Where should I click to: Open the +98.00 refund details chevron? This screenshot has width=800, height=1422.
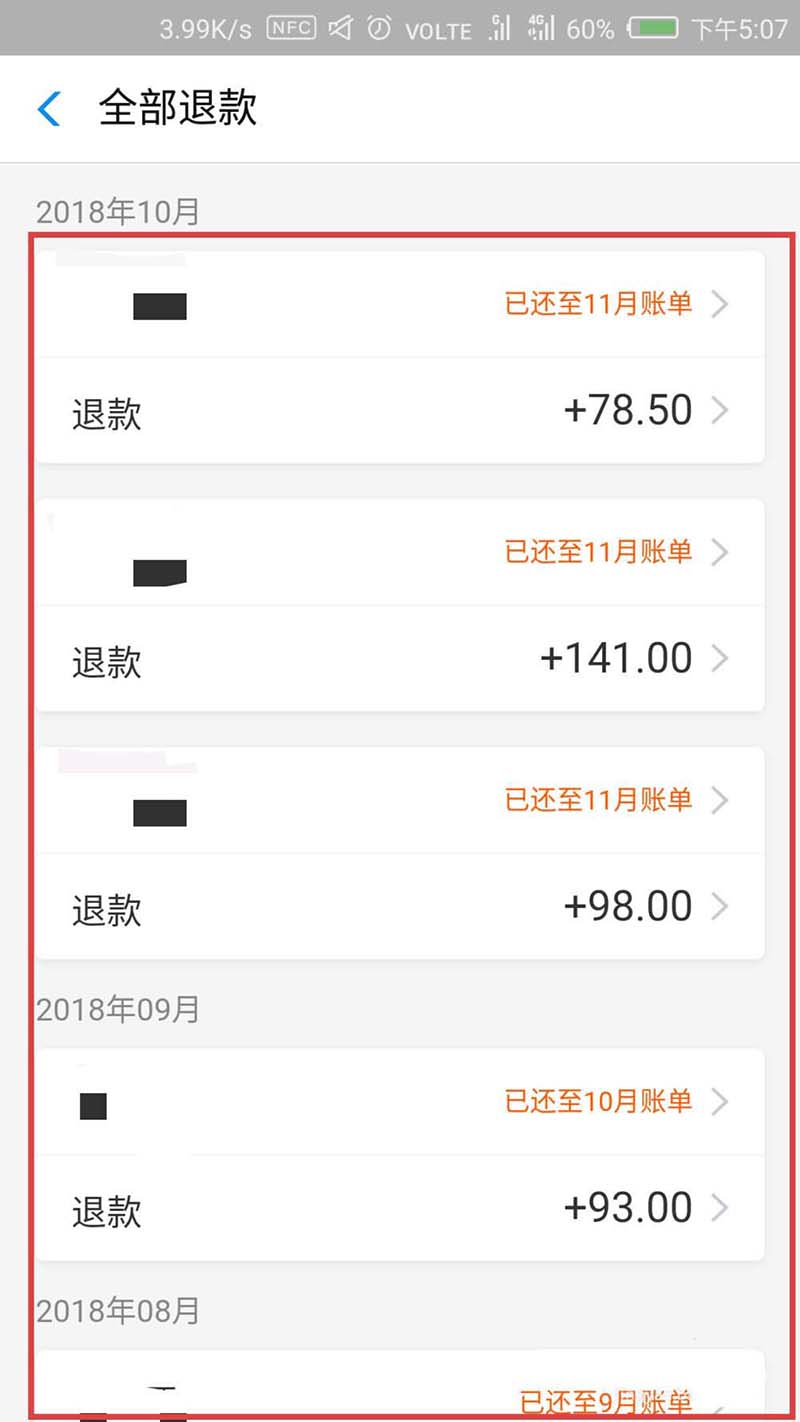tap(719, 906)
